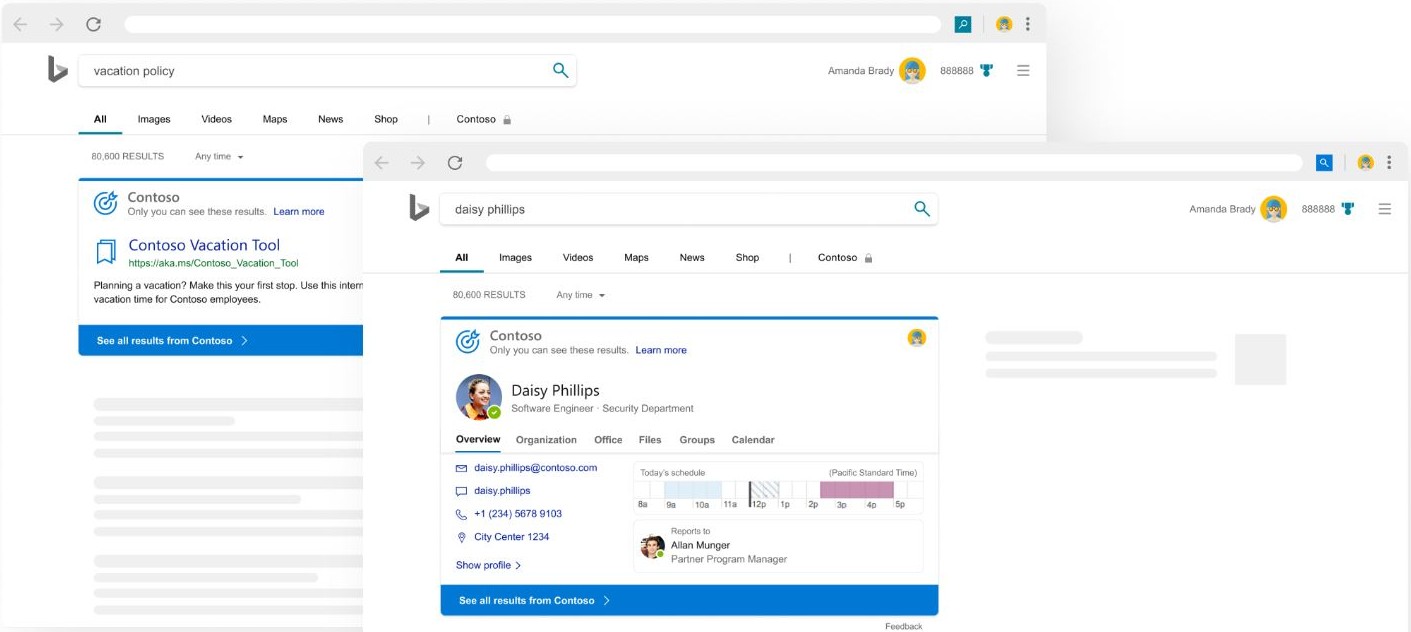Click Allan Munger's profile photo
1411x632 pixels.
tap(653, 546)
